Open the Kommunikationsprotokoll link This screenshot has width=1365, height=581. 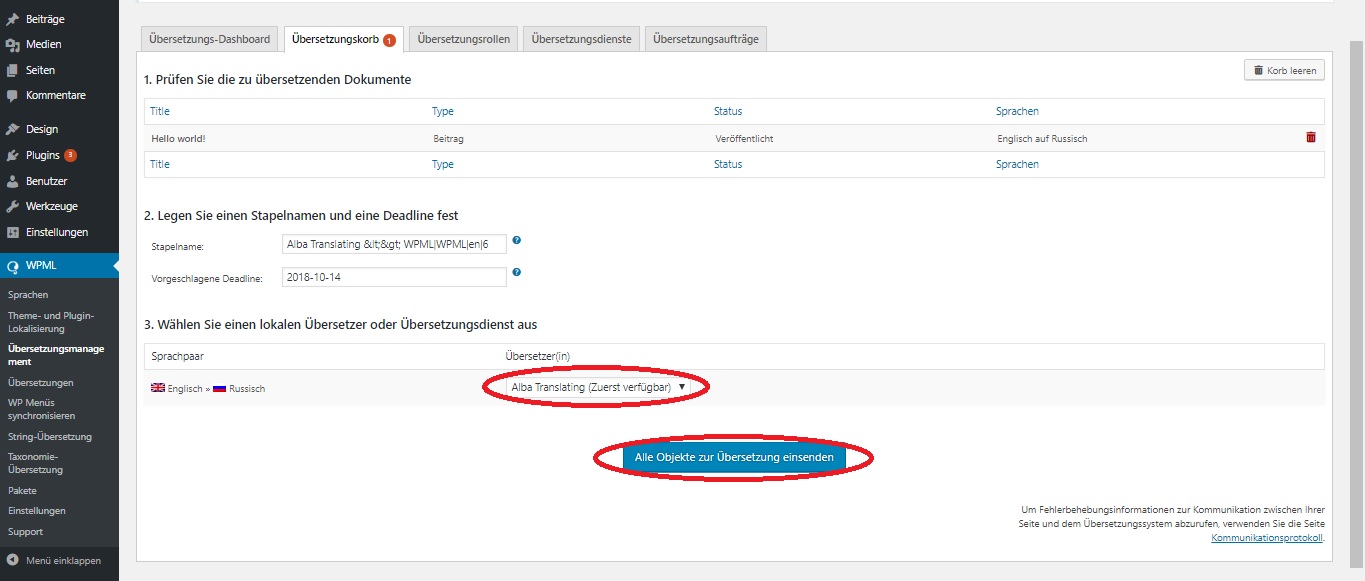1266,538
